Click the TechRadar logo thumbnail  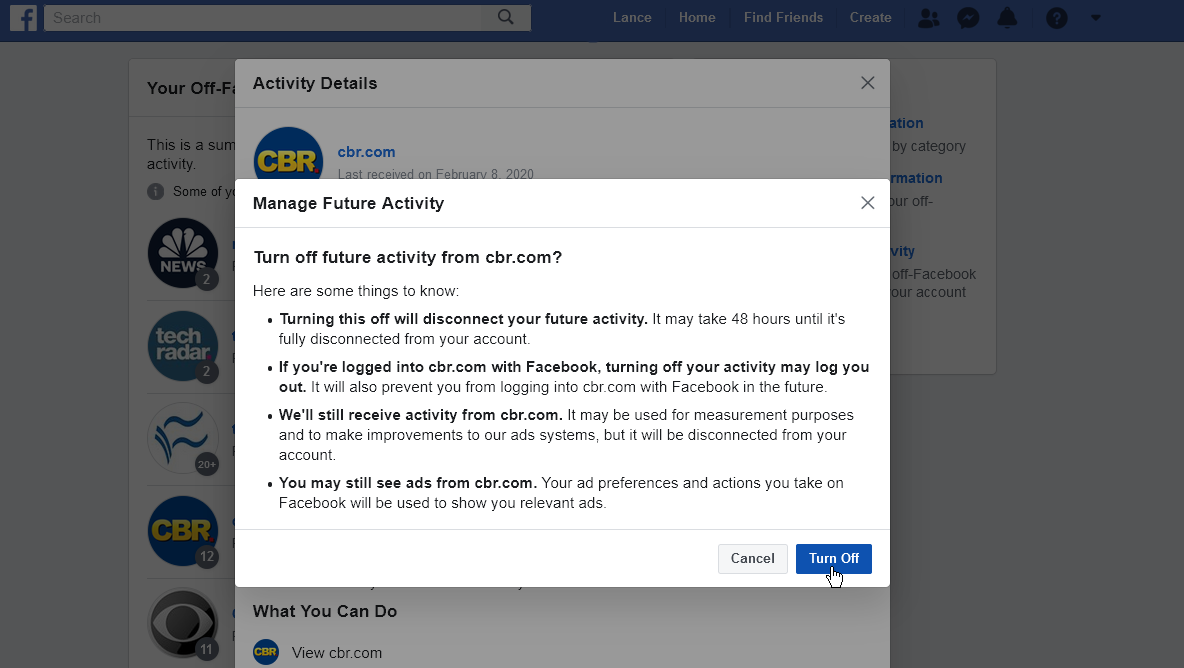pyautogui.click(x=183, y=346)
